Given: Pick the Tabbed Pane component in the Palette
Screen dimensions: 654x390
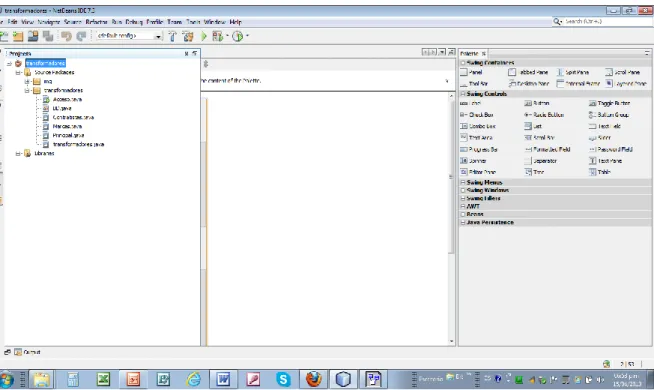Looking at the screenshot, I should (528, 72).
